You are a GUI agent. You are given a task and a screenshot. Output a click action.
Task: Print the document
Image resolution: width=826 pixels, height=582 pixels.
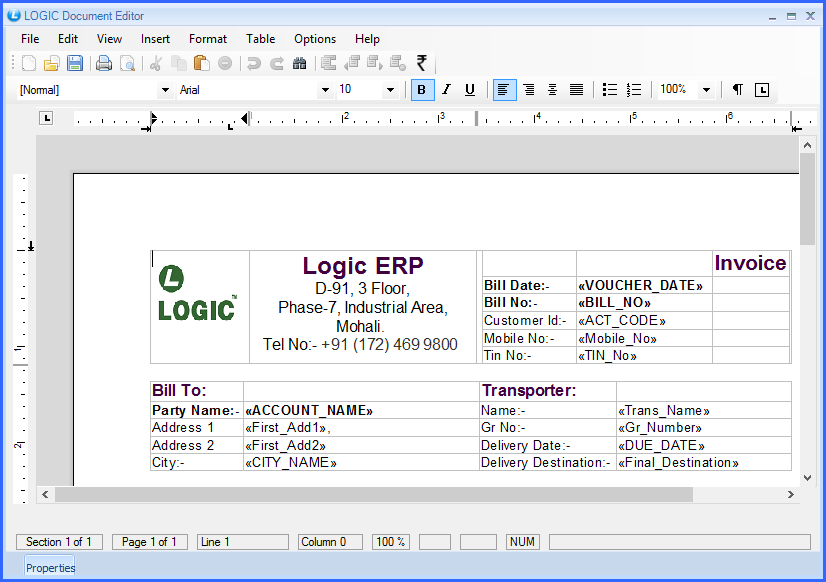104,63
